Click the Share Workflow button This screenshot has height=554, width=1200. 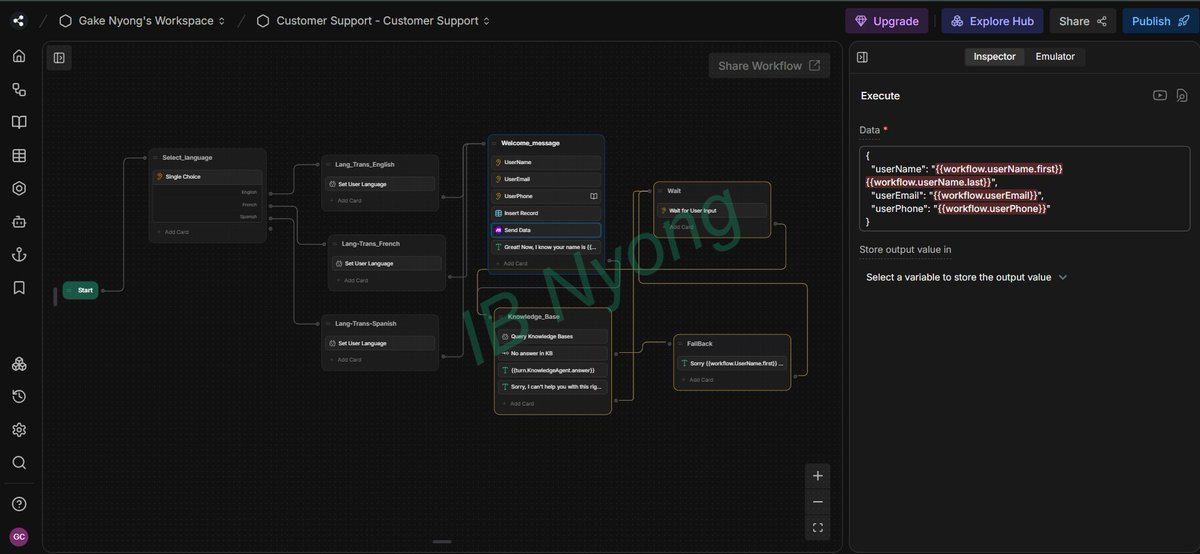(769, 66)
